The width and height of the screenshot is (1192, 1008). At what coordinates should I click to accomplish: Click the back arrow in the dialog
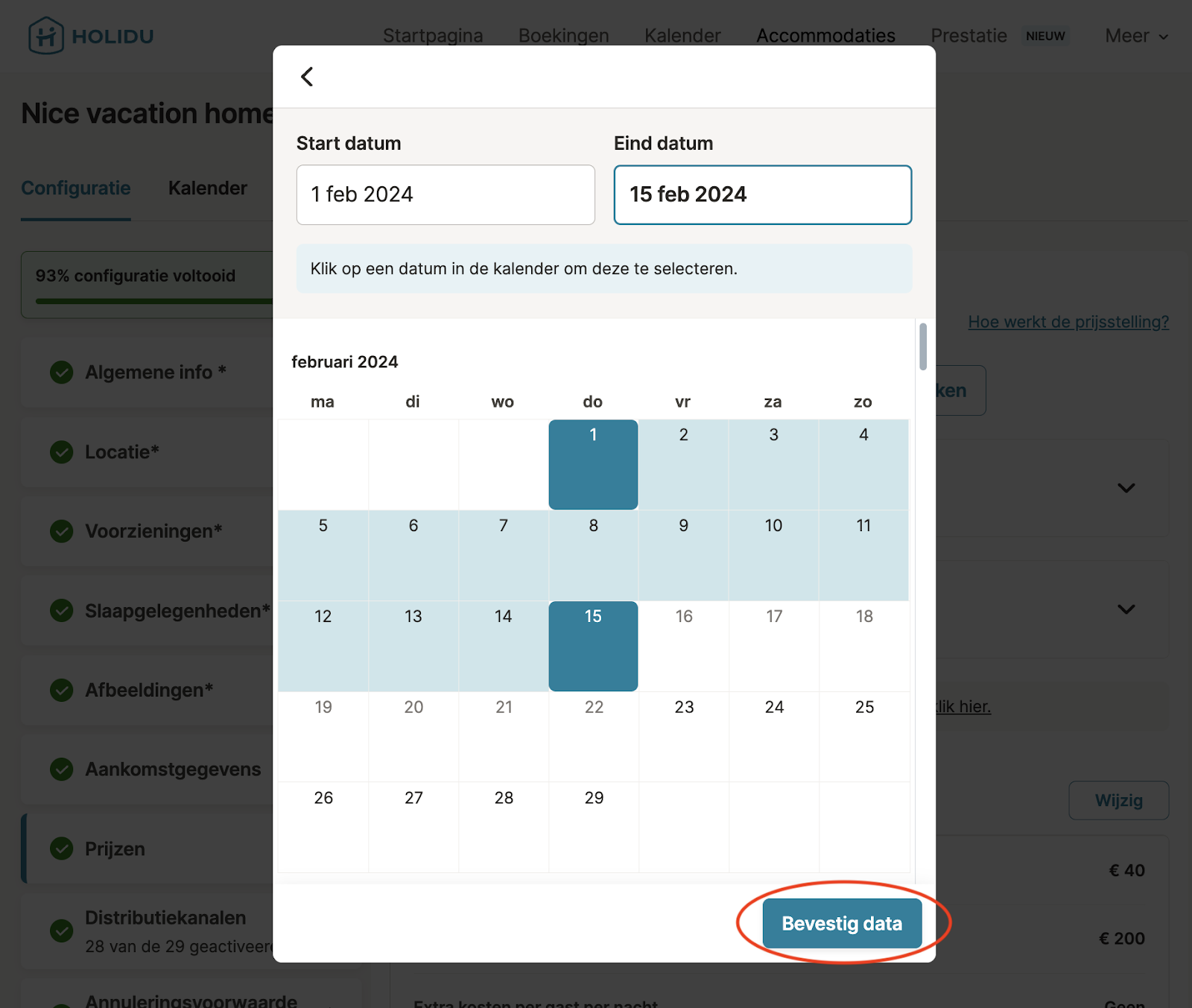(307, 77)
